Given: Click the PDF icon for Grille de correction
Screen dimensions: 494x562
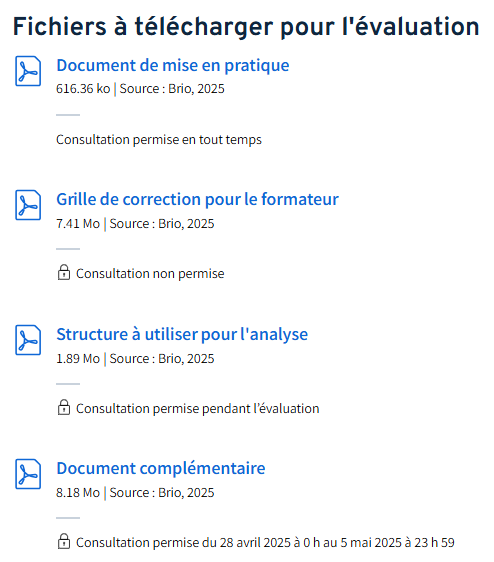Looking at the screenshot, I should (28, 205).
